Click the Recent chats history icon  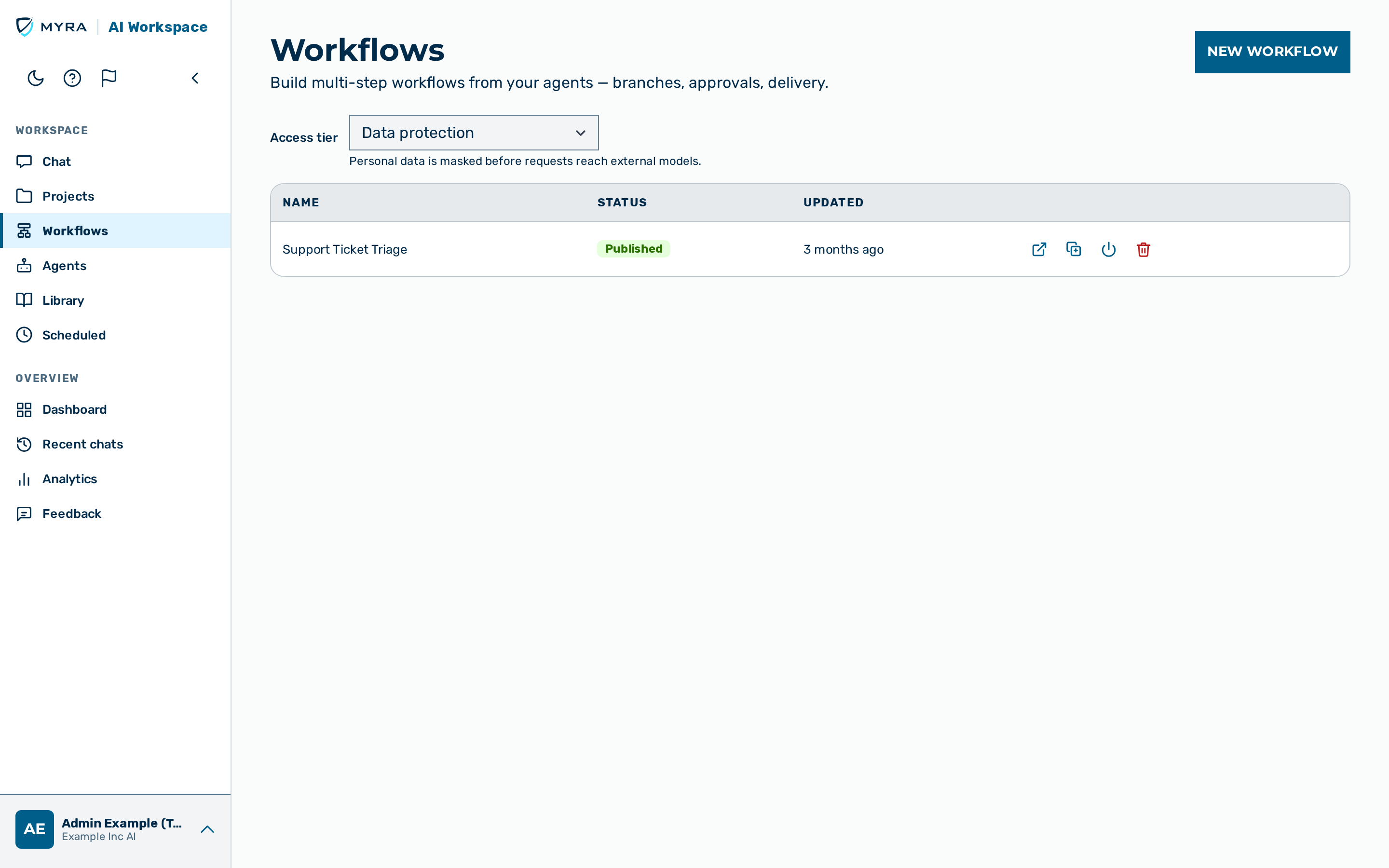(24, 444)
